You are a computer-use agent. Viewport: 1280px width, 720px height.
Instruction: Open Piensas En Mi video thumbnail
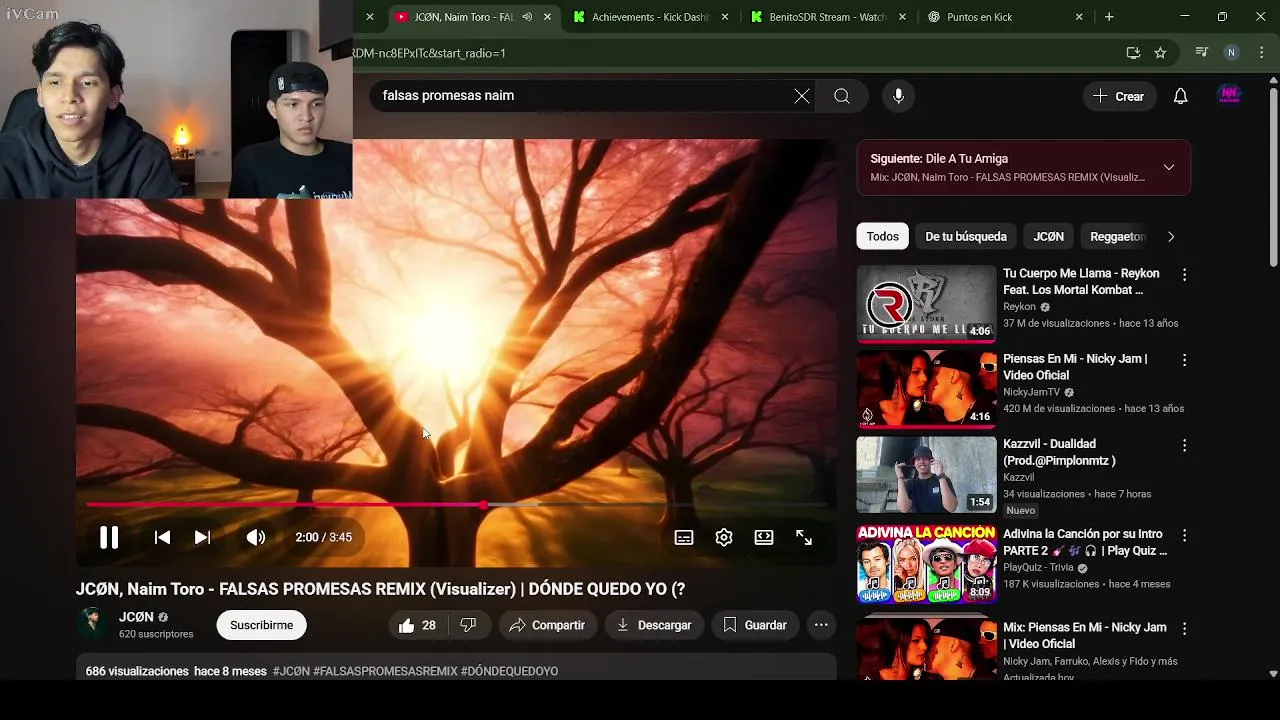click(927, 389)
